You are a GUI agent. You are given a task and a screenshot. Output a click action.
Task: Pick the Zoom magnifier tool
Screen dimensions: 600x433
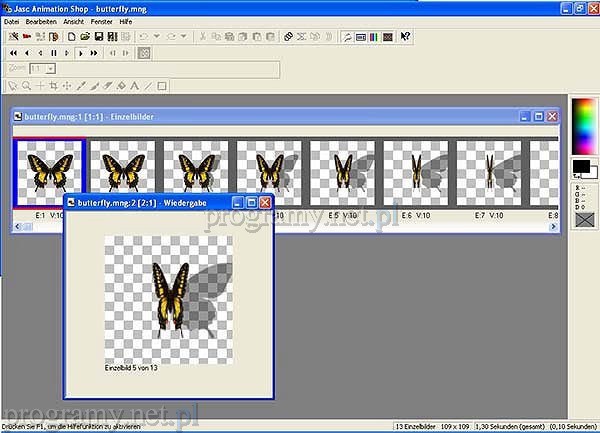tap(26, 85)
